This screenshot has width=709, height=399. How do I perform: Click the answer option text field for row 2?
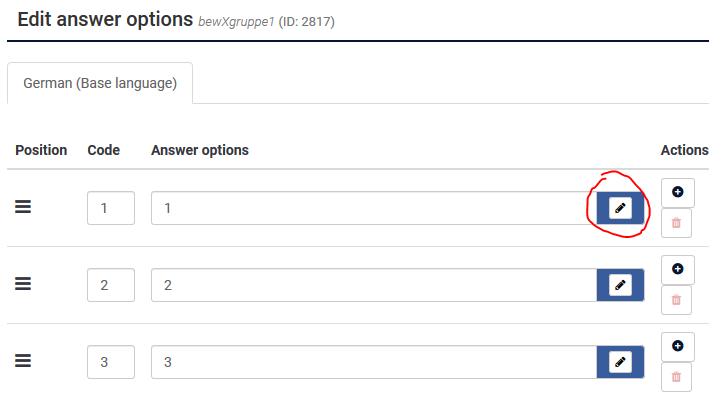click(374, 285)
